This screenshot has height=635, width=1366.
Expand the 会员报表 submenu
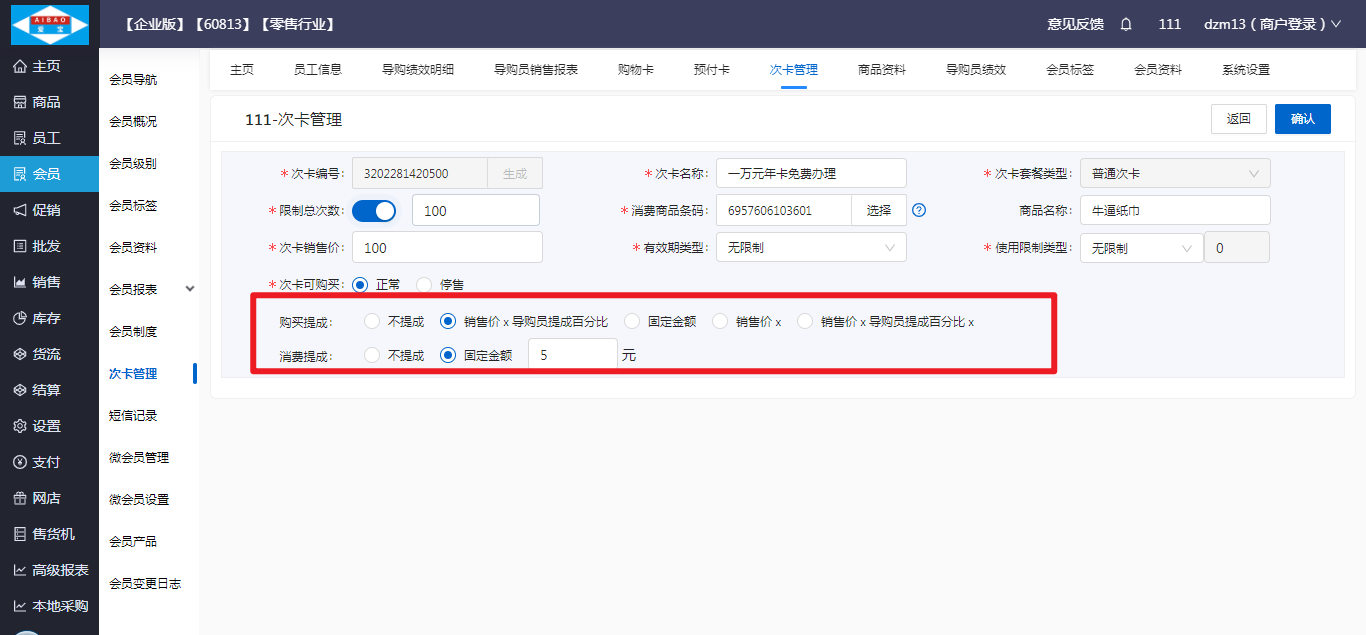pos(190,289)
